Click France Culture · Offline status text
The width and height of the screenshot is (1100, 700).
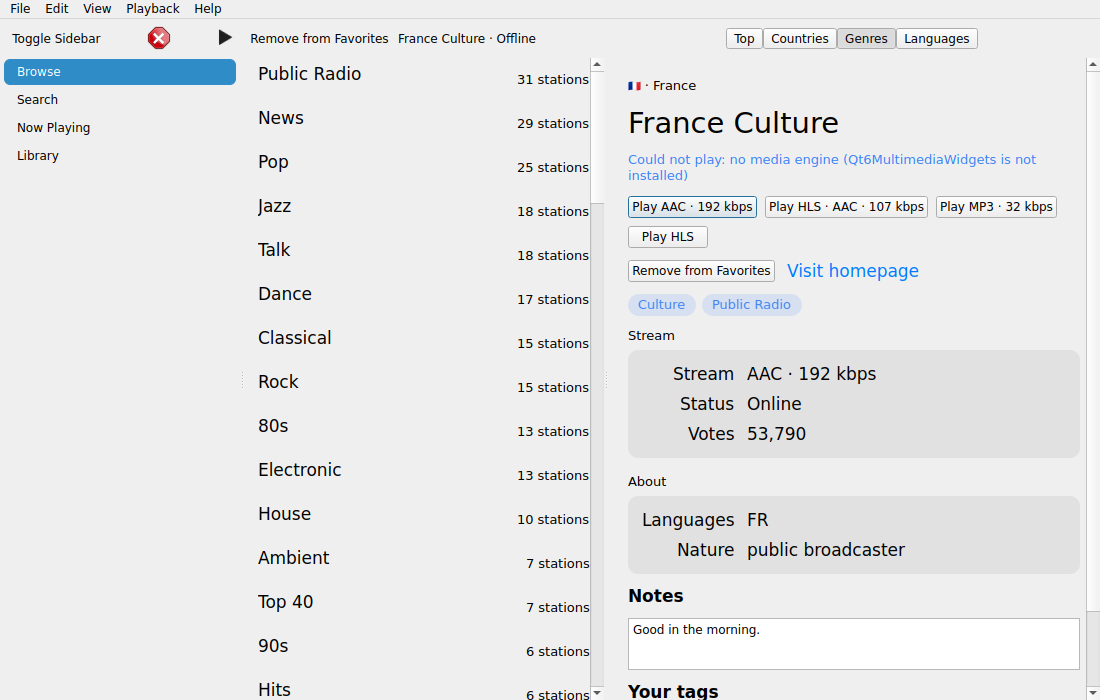pyautogui.click(x=467, y=39)
